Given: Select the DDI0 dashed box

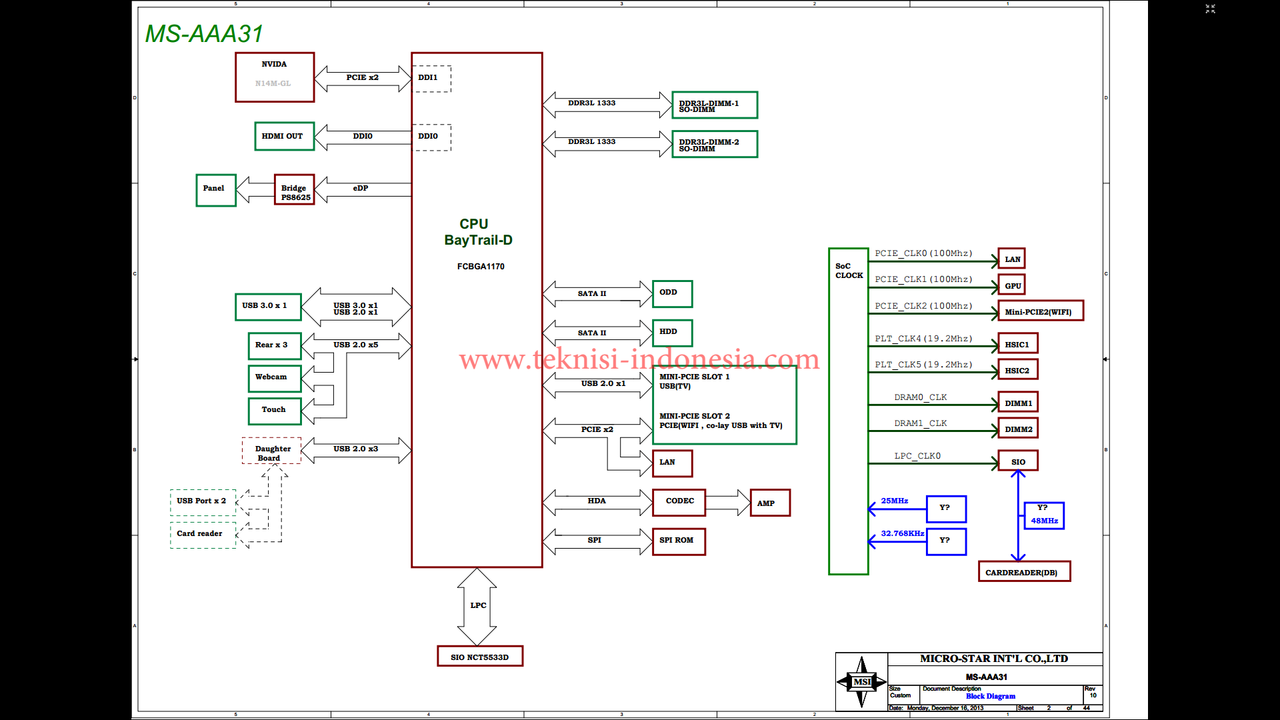Looking at the screenshot, I should (x=431, y=137).
